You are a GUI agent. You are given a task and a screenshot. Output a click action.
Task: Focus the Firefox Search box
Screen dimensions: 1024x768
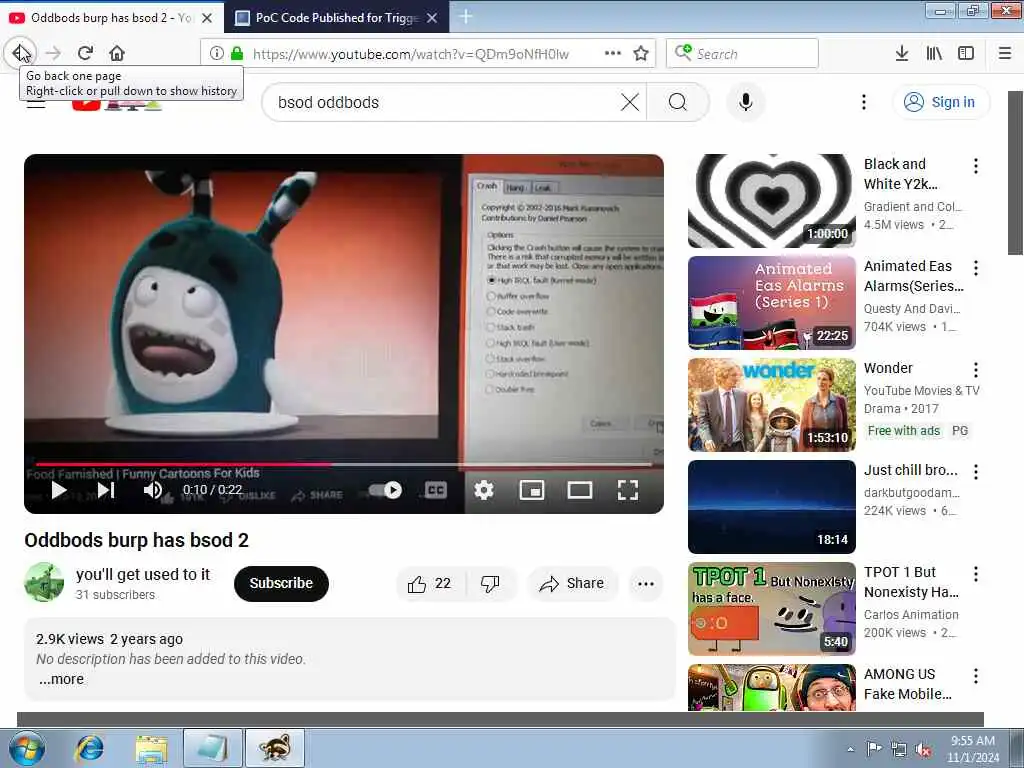[x=743, y=54]
